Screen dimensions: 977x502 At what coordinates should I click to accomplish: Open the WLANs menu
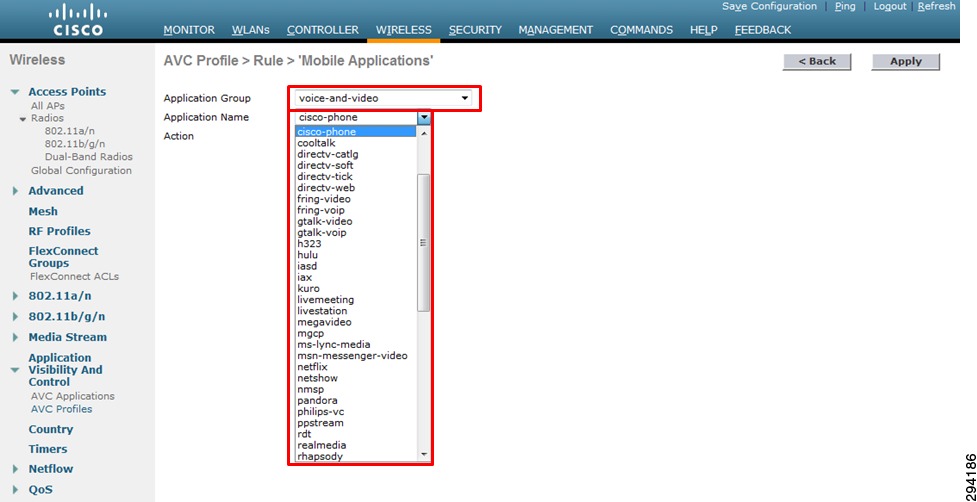click(x=250, y=30)
